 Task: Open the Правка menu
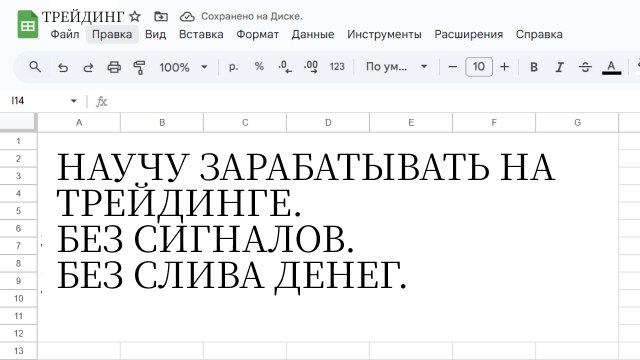click(x=112, y=34)
